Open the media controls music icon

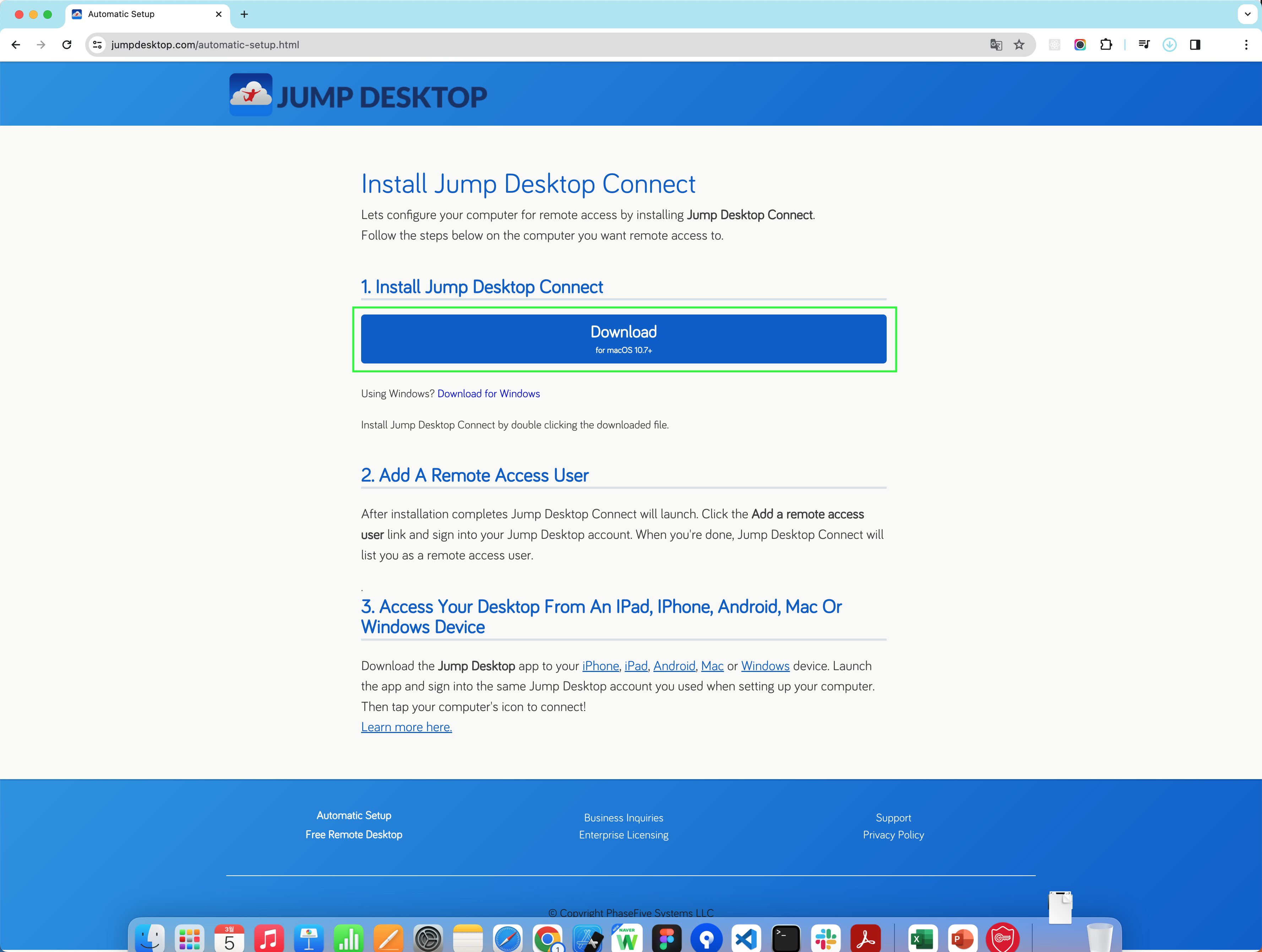coord(1144,44)
